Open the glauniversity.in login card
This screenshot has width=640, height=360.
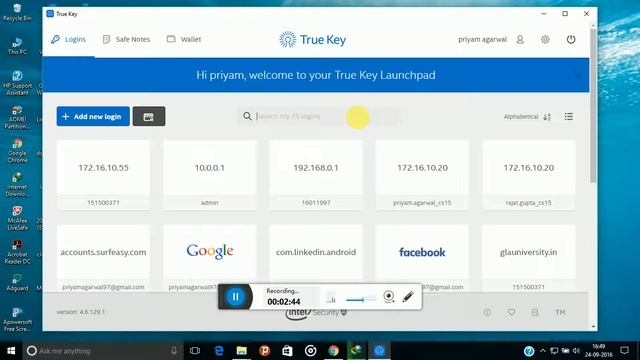[x=529, y=258]
